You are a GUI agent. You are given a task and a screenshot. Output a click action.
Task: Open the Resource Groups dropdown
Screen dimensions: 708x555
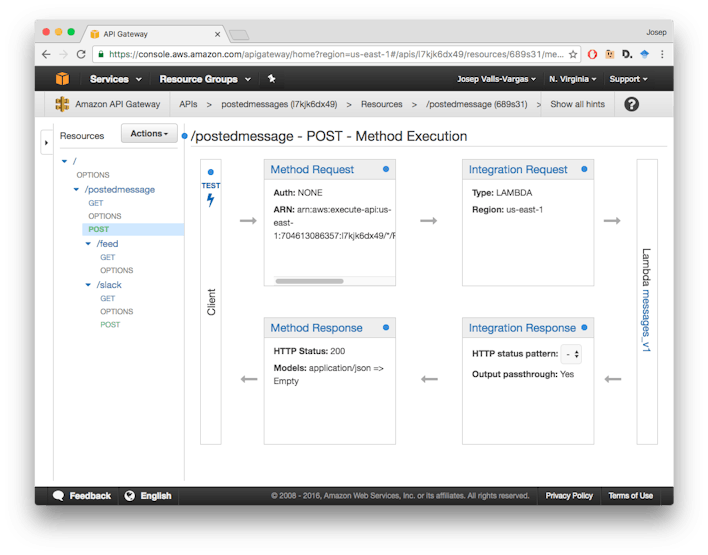pos(205,79)
